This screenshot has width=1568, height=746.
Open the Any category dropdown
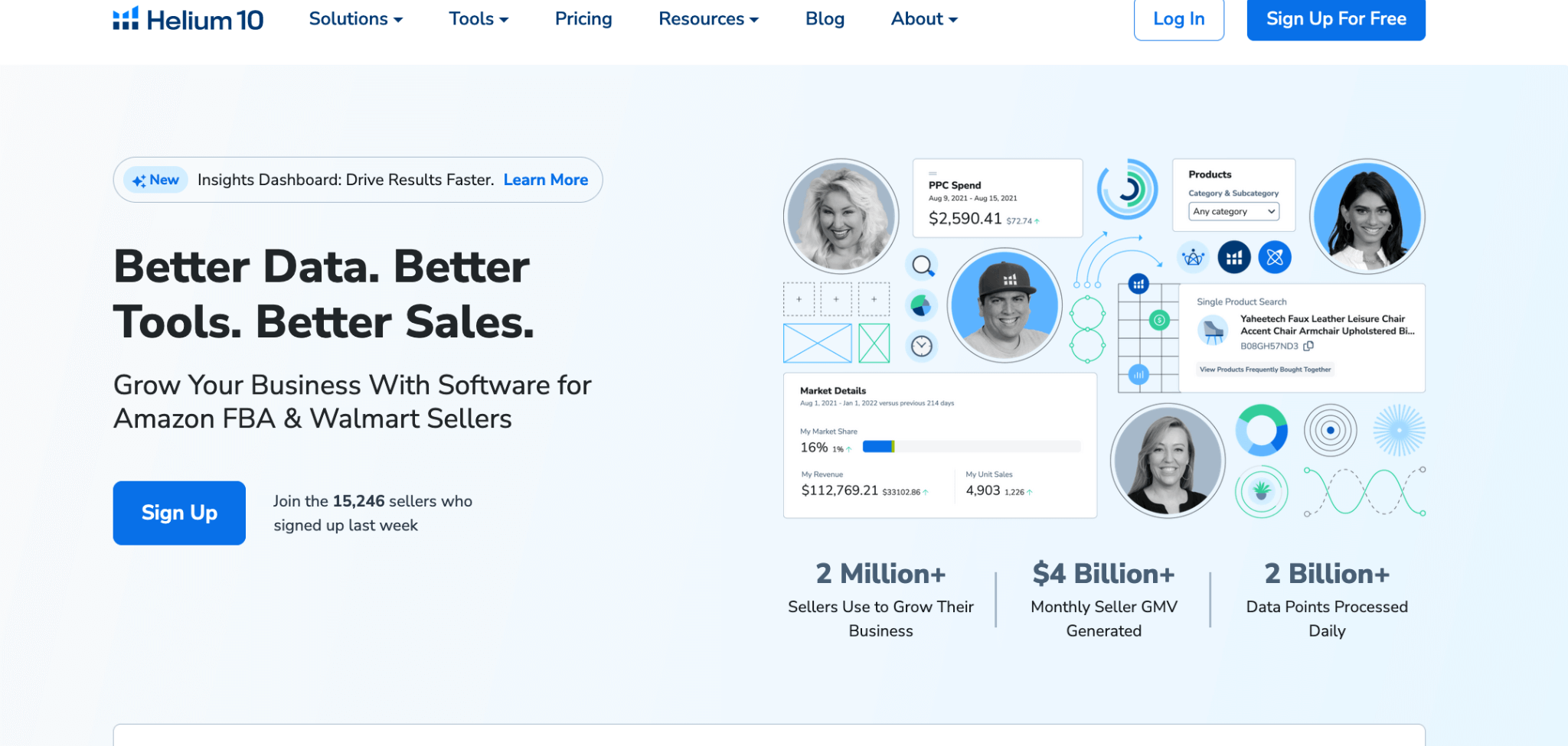tap(1233, 212)
